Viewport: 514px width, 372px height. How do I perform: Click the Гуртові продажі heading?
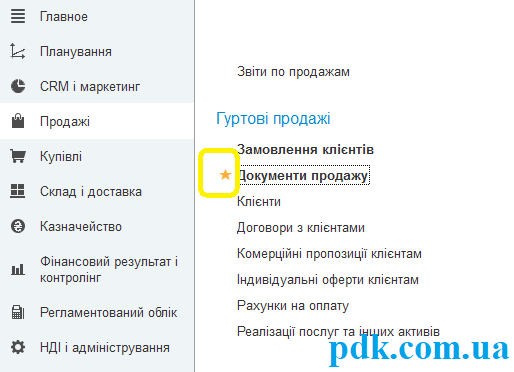click(x=273, y=118)
